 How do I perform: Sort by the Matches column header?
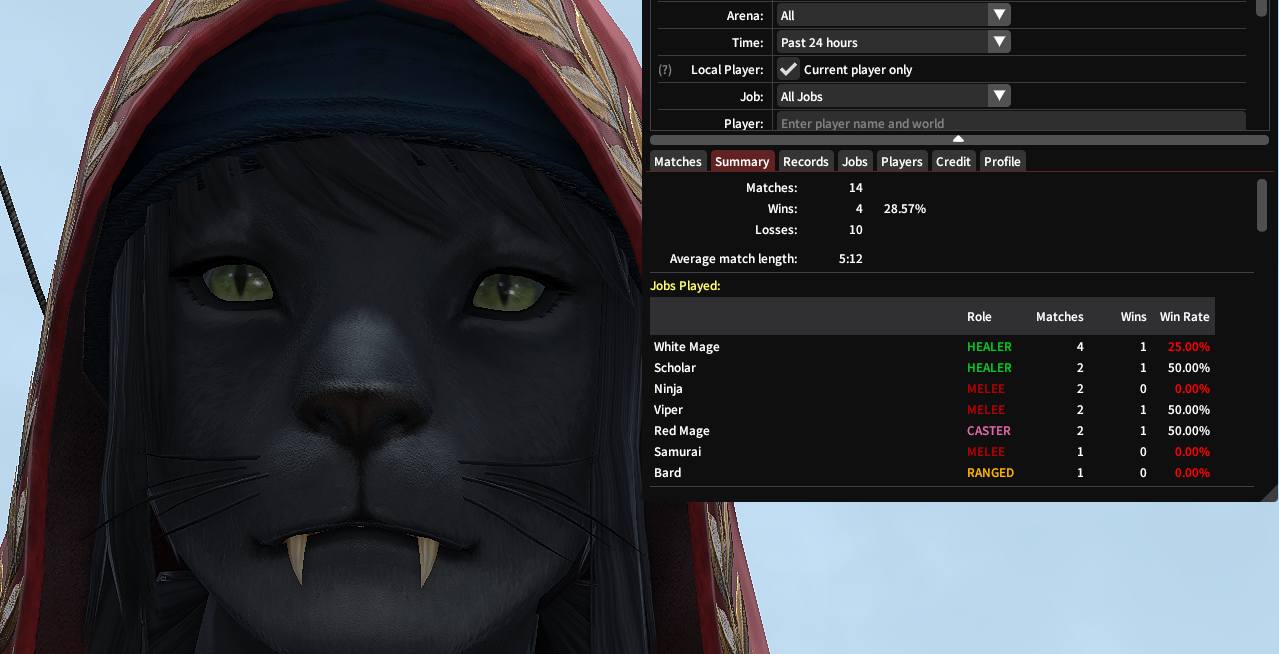1059,316
